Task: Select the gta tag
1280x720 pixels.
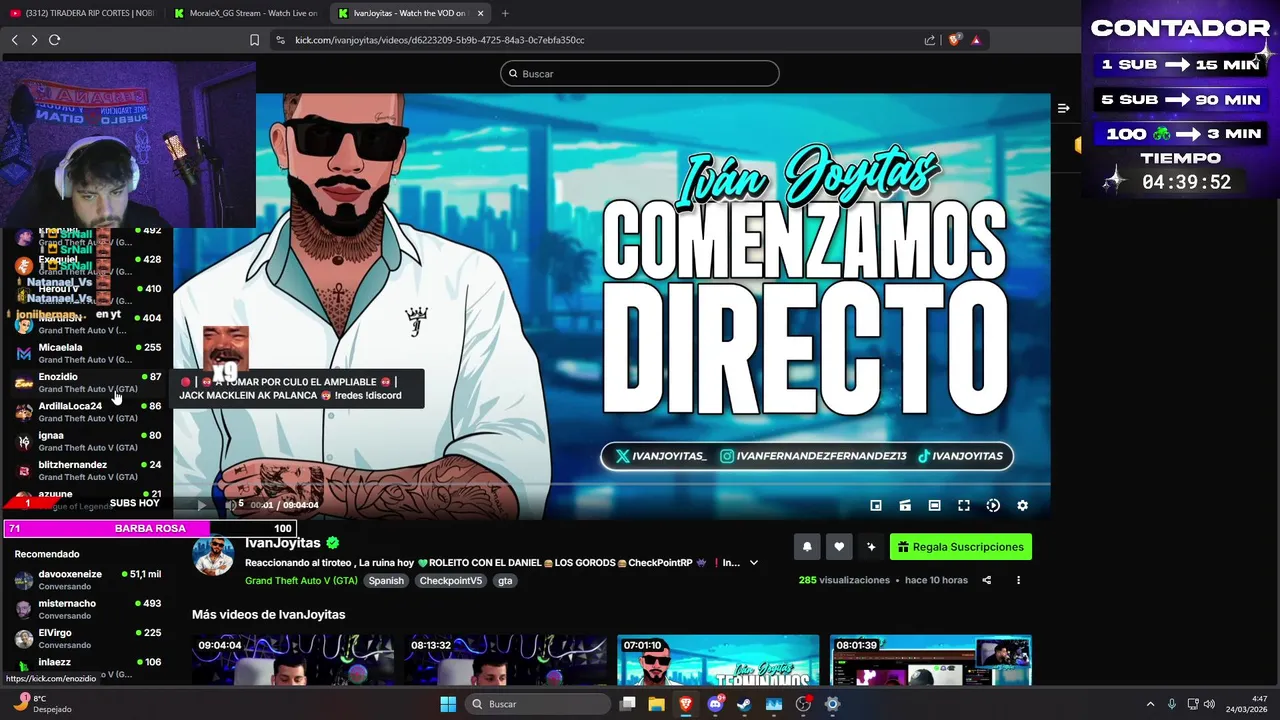Action: pyautogui.click(x=505, y=581)
